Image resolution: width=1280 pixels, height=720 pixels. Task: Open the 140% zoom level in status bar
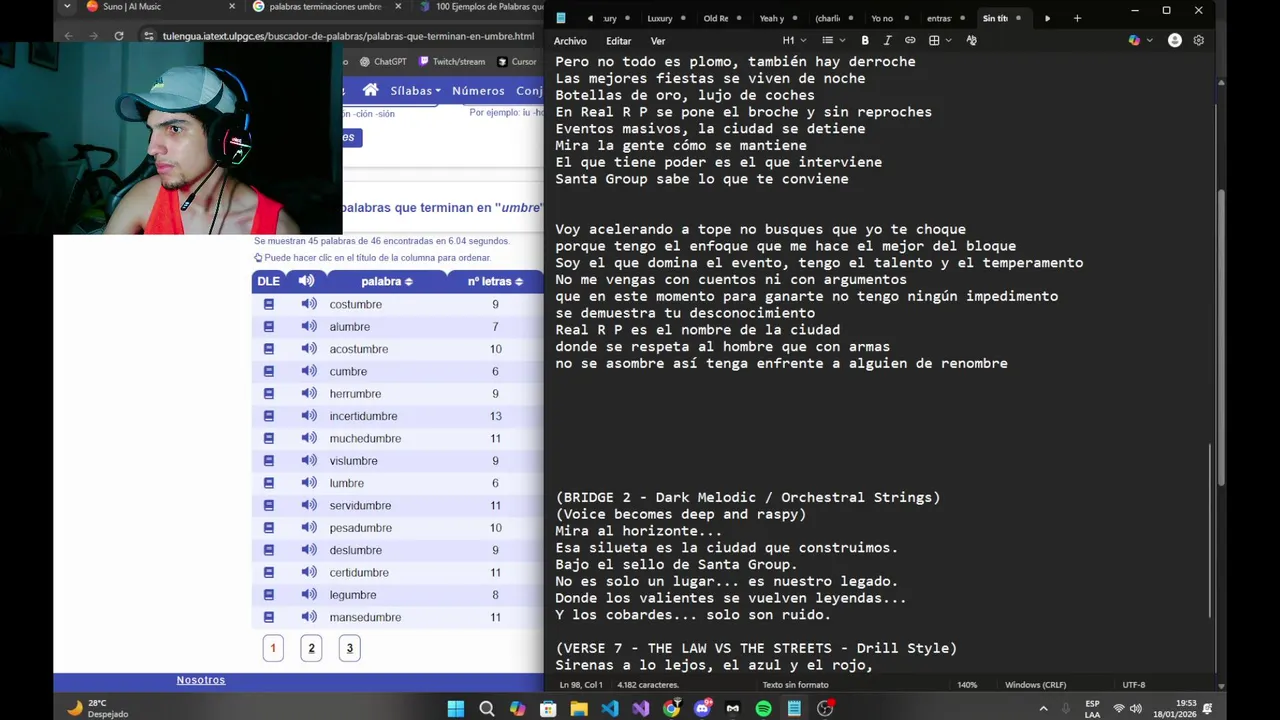tap(967, 685)
